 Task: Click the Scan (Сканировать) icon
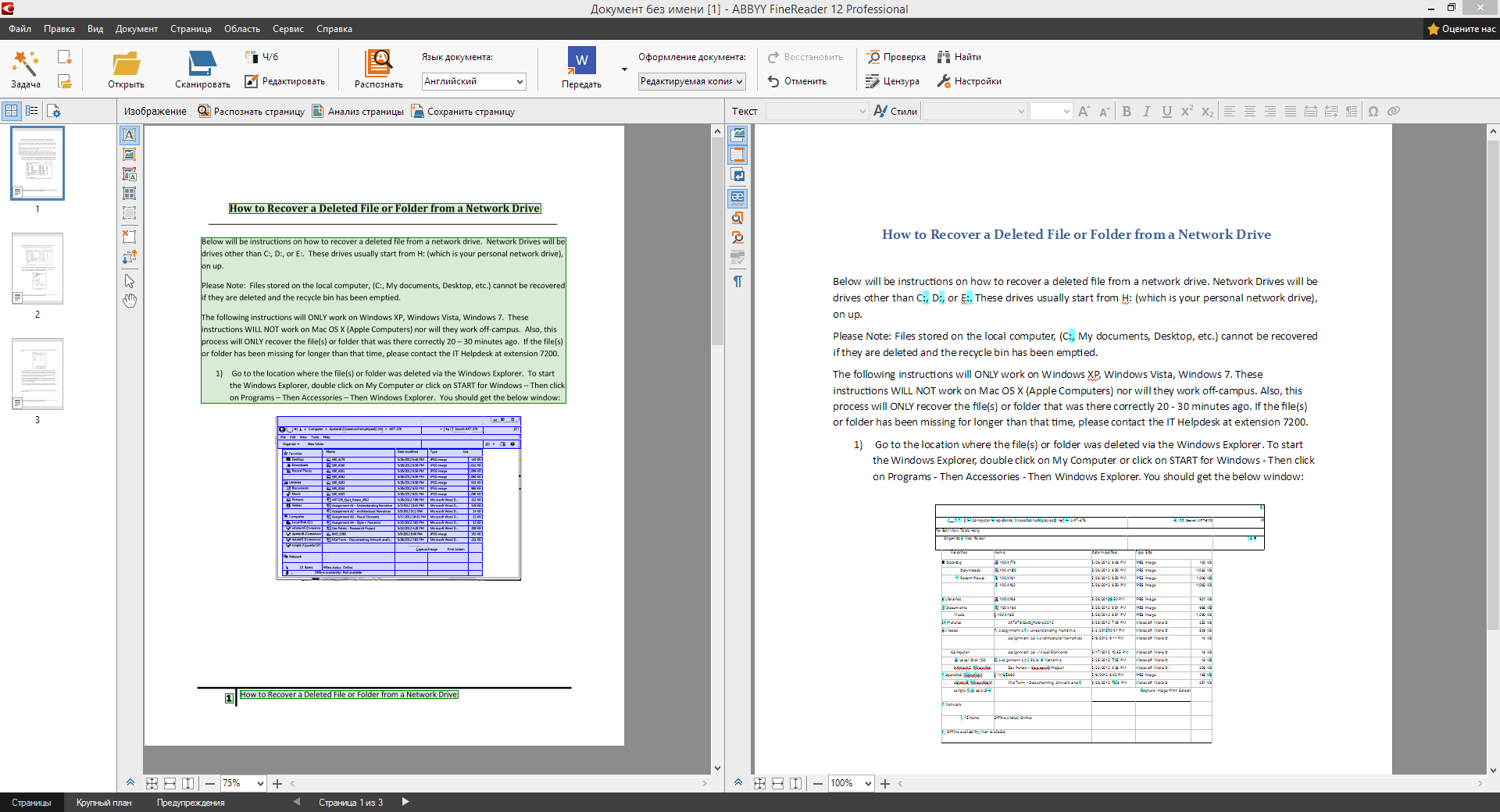tap(202, 64)
